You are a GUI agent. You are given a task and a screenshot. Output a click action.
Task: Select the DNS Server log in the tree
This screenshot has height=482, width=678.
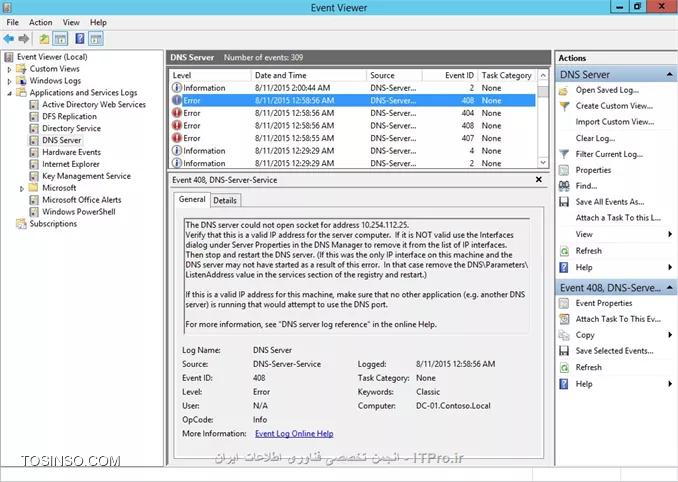pyautogui.click(x=61, y=140)
